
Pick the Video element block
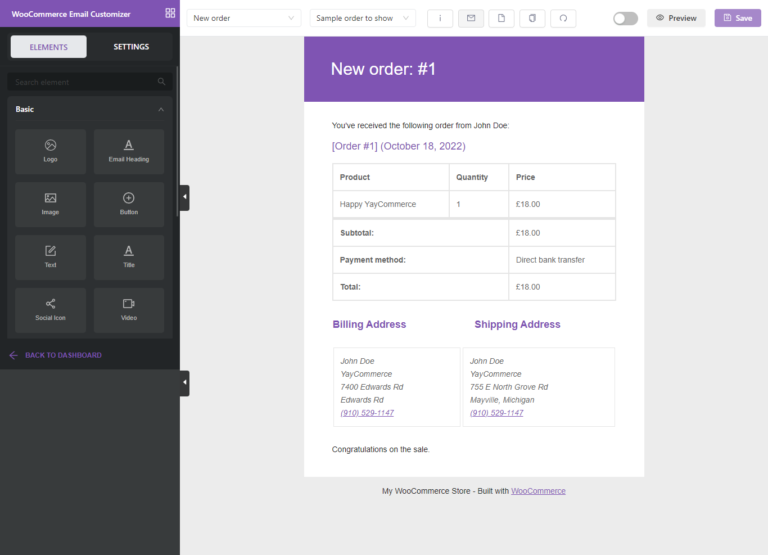(x=129, y=310)
